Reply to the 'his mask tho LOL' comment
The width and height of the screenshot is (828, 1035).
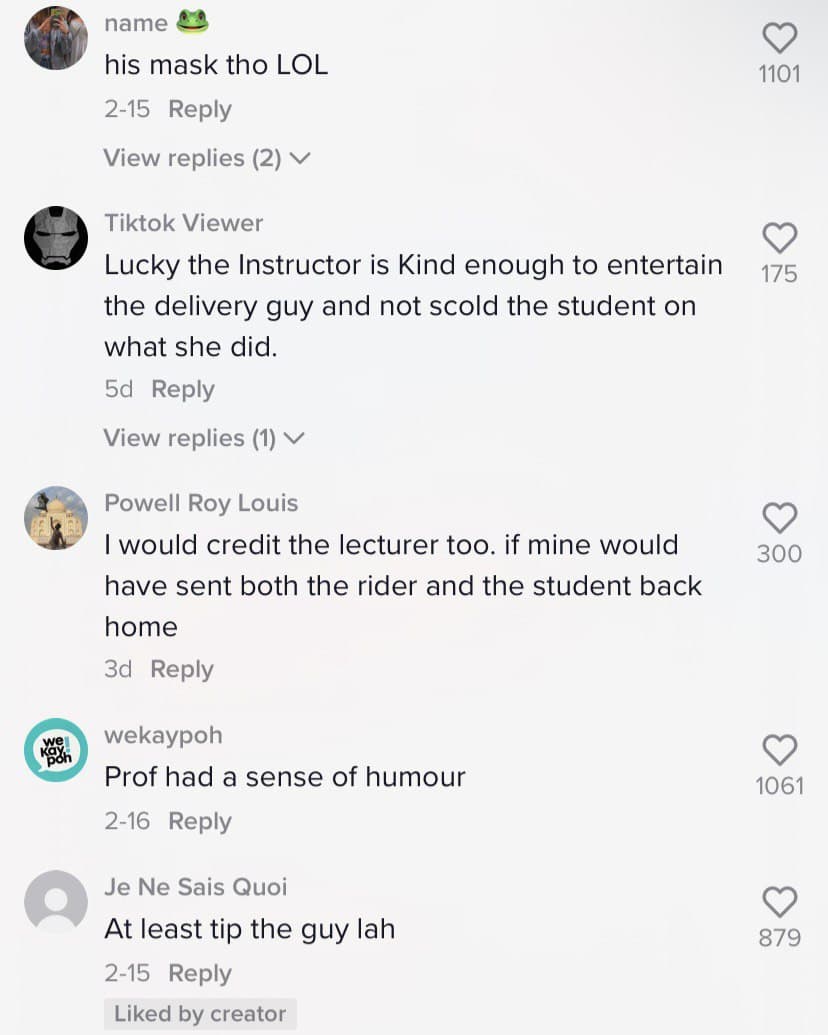200,109
